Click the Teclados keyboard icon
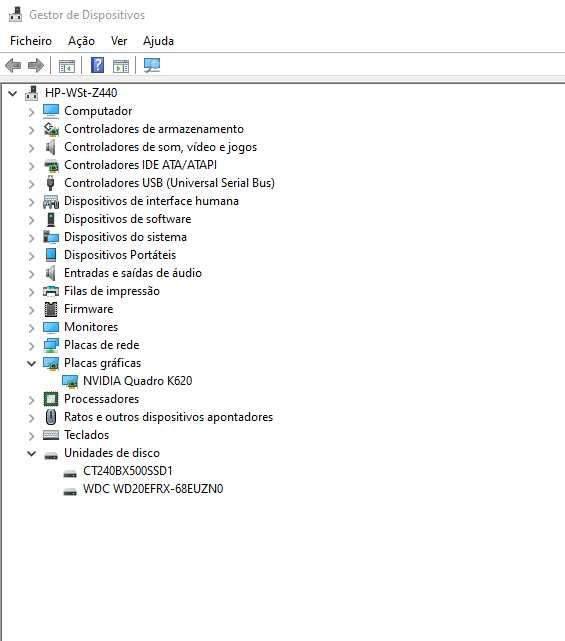Image resolution: width=565 pixels, height=641 pixels. pyautogui.click(x=51, y=435)
